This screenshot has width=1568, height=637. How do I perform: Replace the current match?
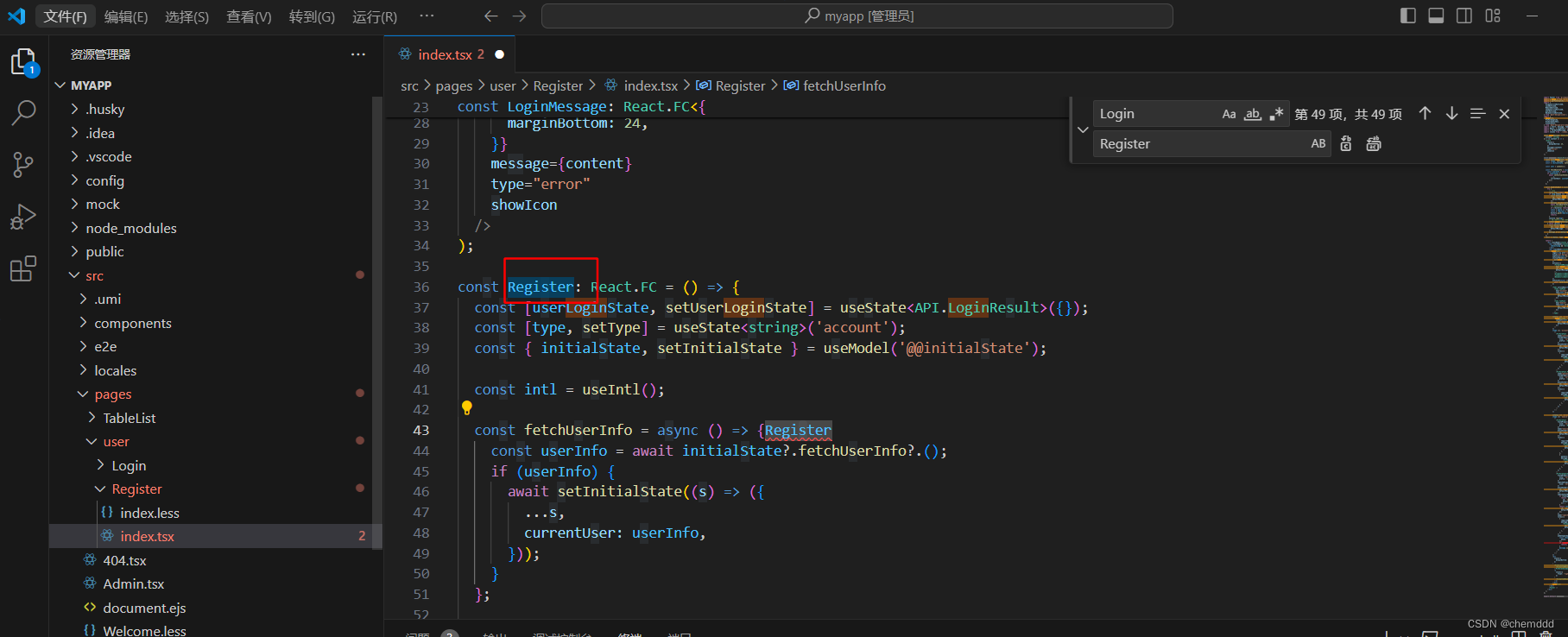[1346, 144]
